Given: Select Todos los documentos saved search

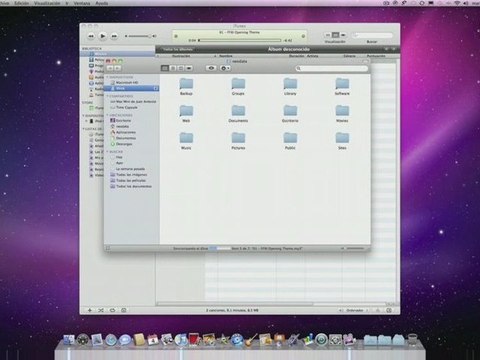Looking at the screenshot, I should 131,186.
